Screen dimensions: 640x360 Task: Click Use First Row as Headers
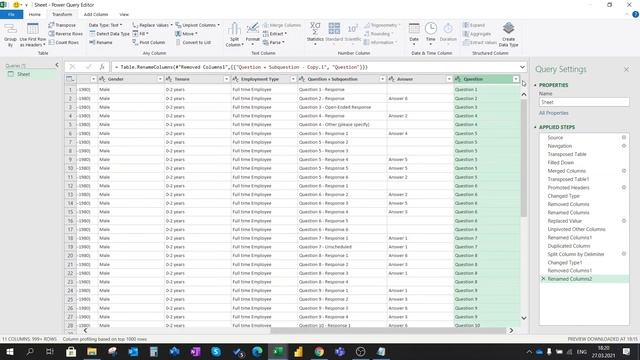[33, 35]
